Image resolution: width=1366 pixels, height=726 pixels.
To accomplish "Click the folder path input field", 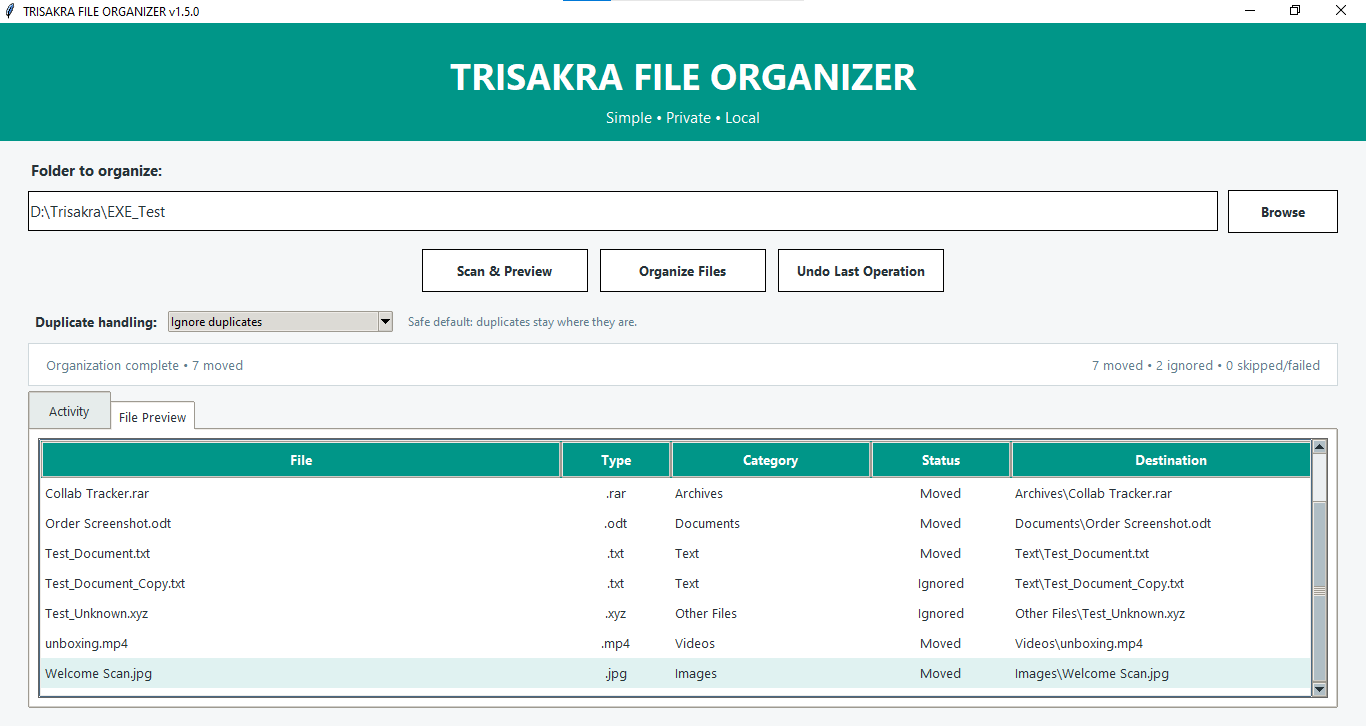I will 623,212.
